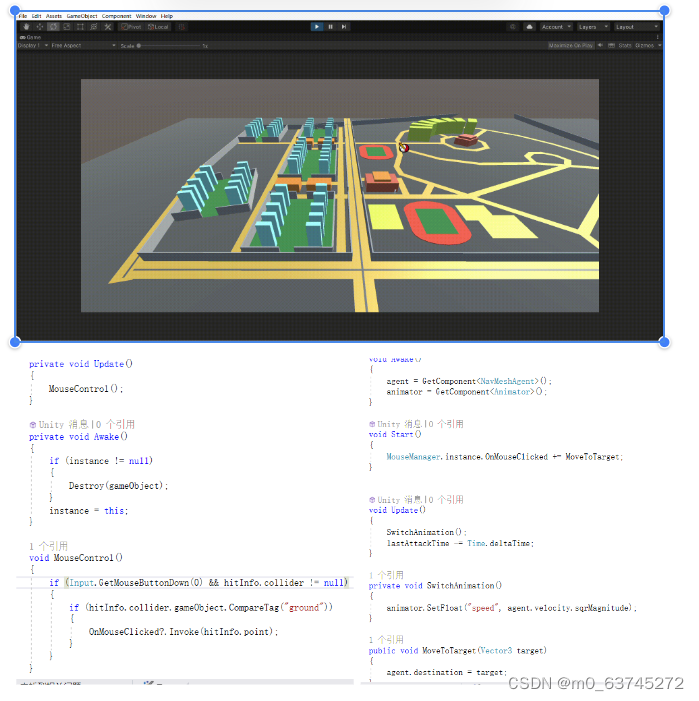Open the File menu
The image size is (699, 701).
point(23,16)
